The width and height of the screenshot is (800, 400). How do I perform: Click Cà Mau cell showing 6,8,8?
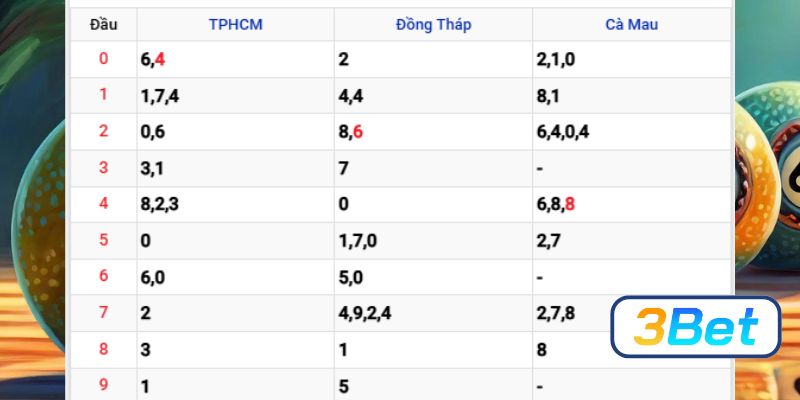coord(556,205)
